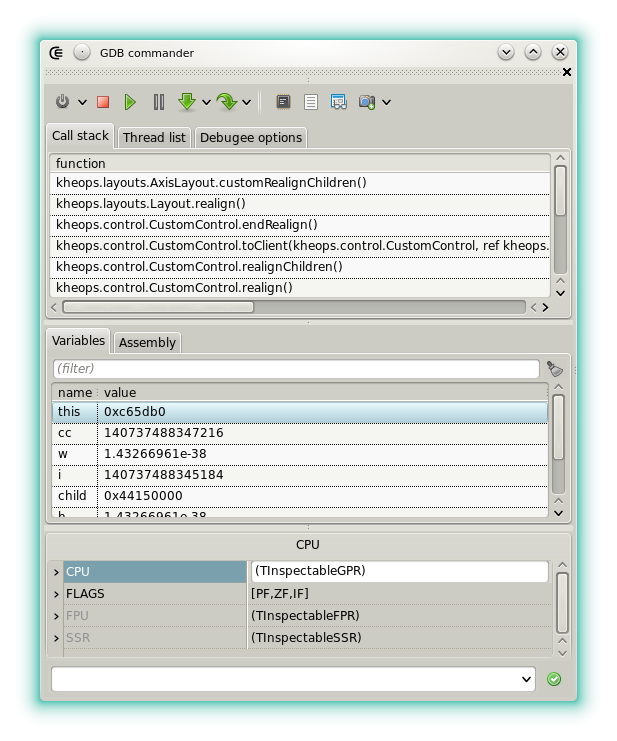Expand the FLAGS register node

56,594
